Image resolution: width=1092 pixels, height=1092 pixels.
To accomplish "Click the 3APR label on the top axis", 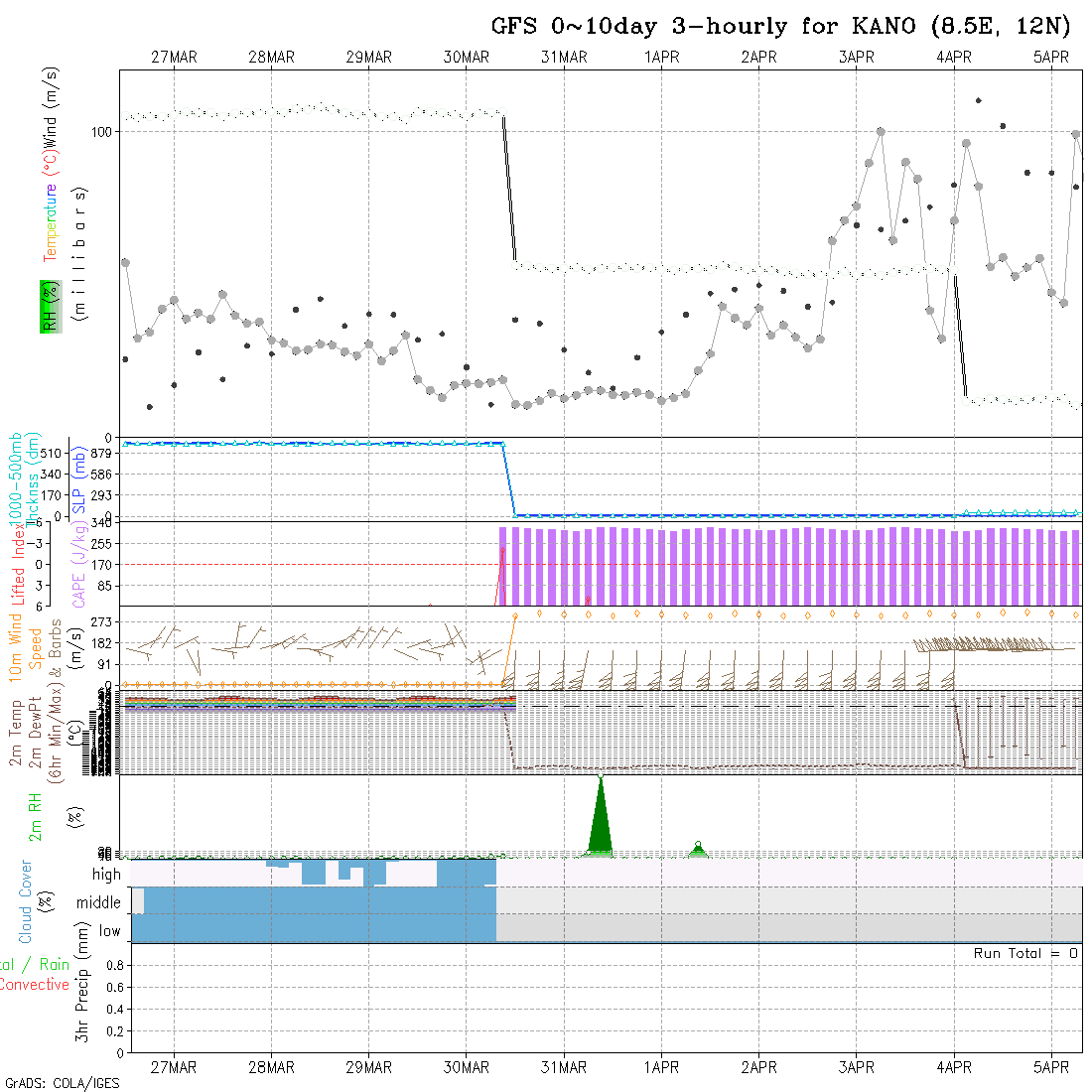I will point(856,58).
